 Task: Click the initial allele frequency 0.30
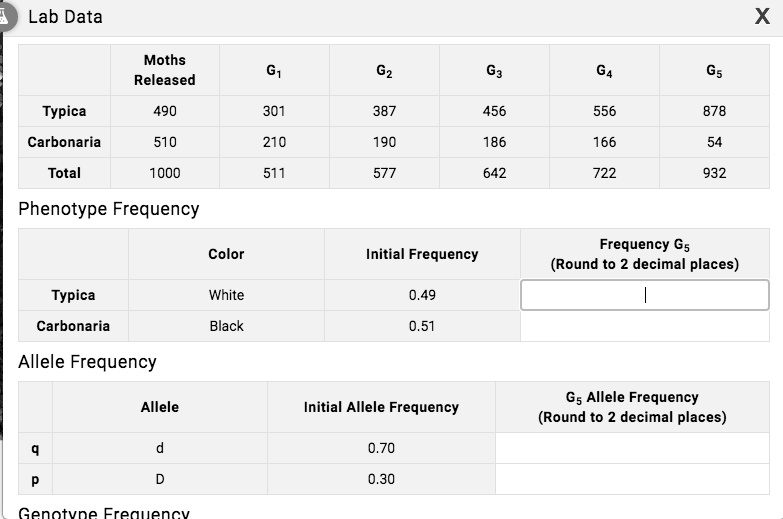coord(381,479)
